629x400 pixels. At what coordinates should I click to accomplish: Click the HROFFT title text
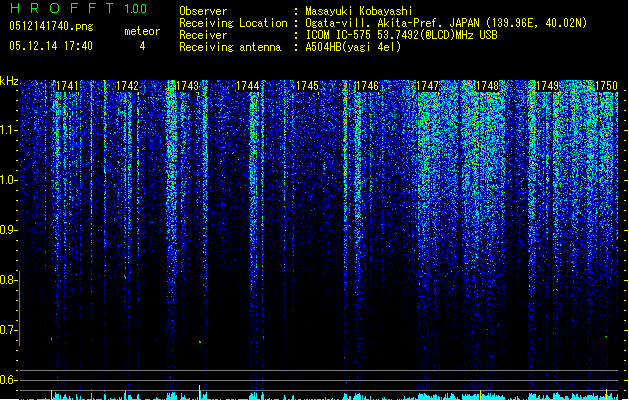point(62,8)
